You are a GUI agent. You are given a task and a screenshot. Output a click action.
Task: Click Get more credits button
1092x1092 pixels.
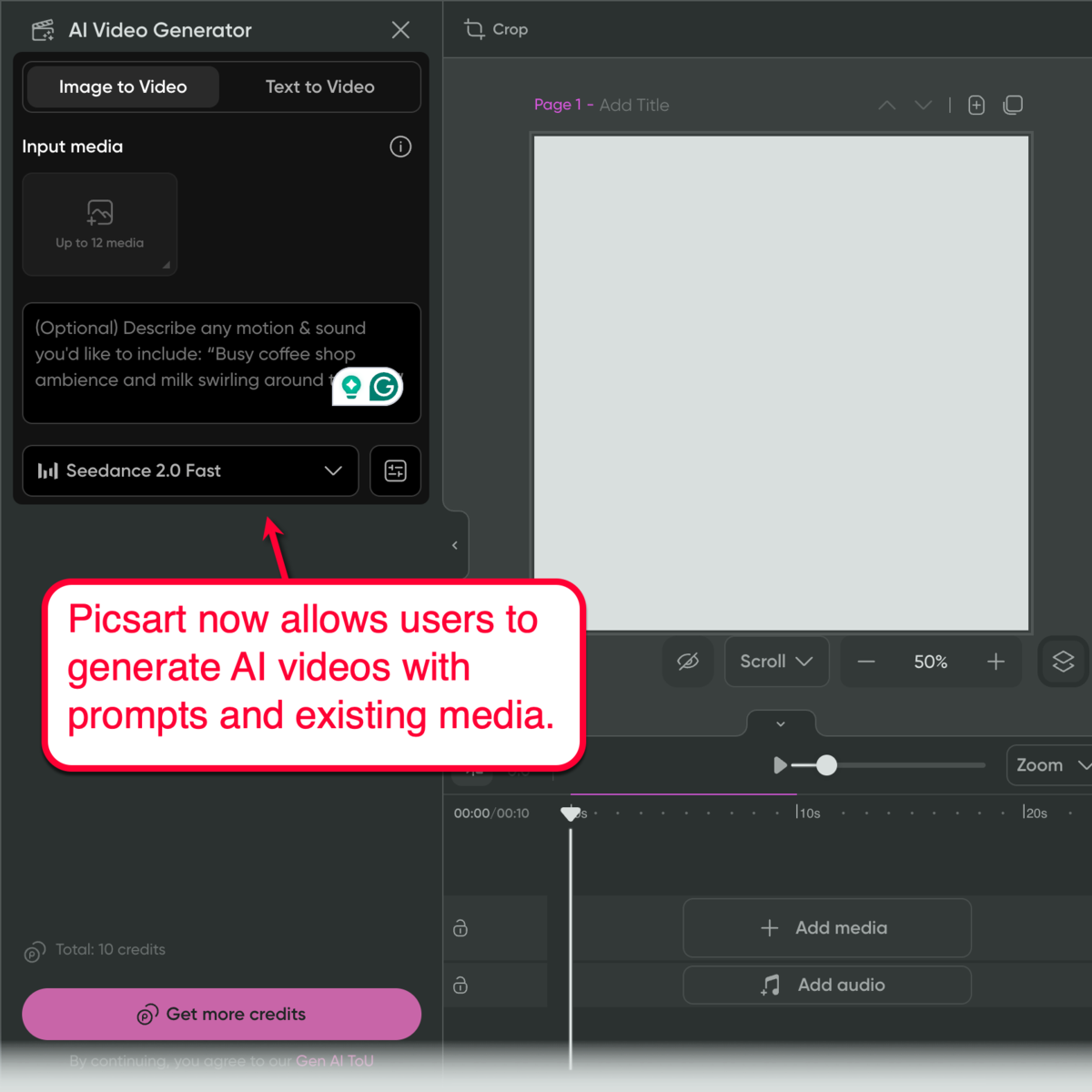[221, 1014]
